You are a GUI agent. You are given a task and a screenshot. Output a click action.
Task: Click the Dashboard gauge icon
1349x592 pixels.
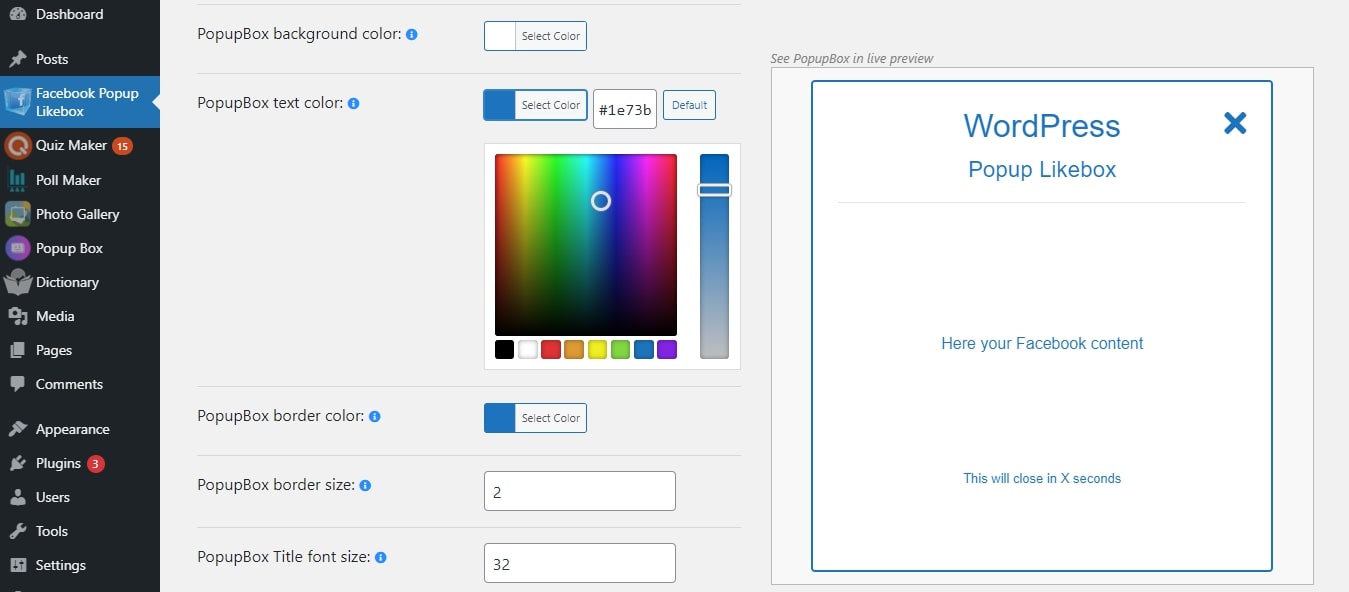pos(18,14)
